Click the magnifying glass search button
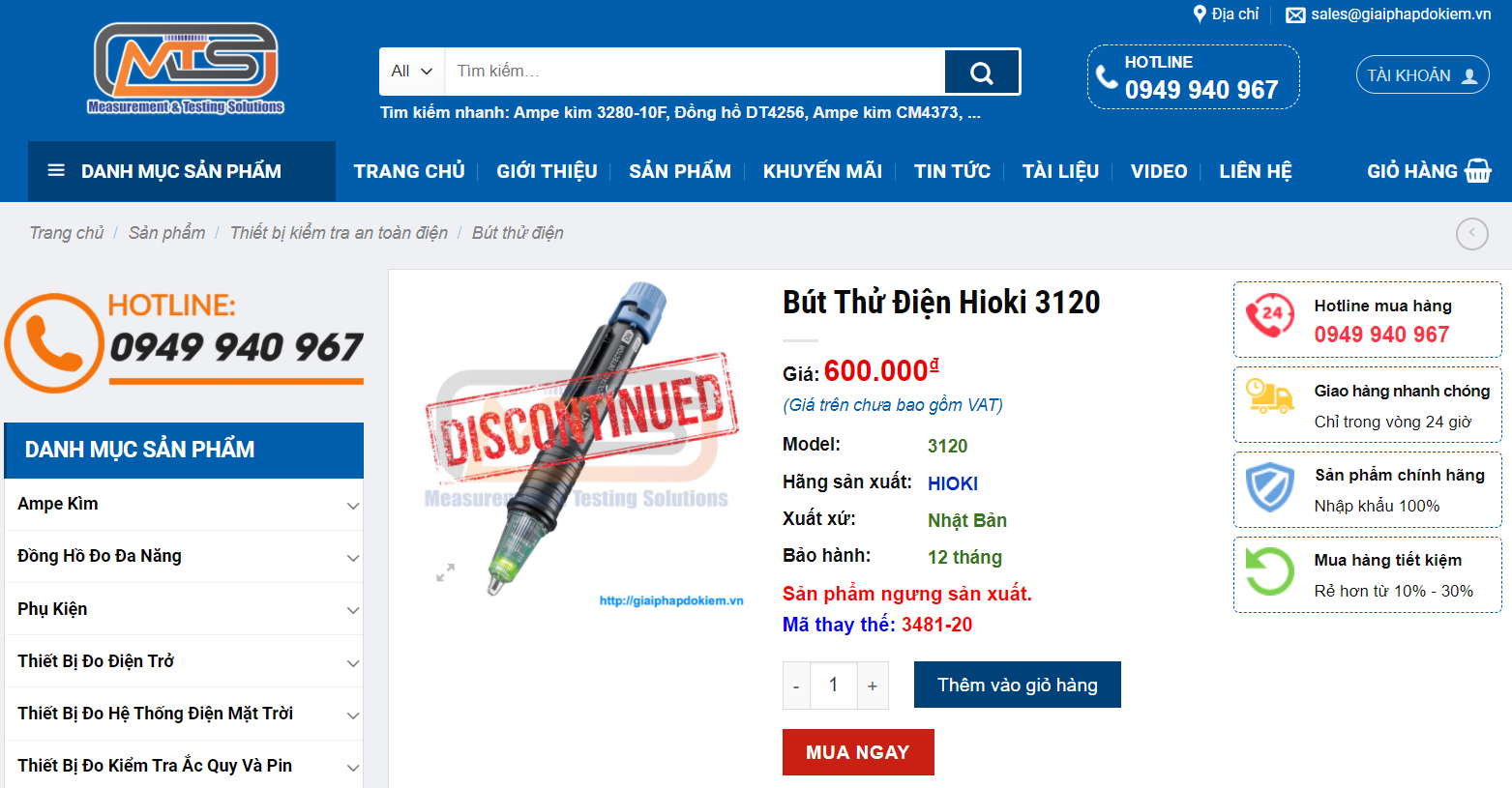1512x788 pixels. [x=981, y=73]
